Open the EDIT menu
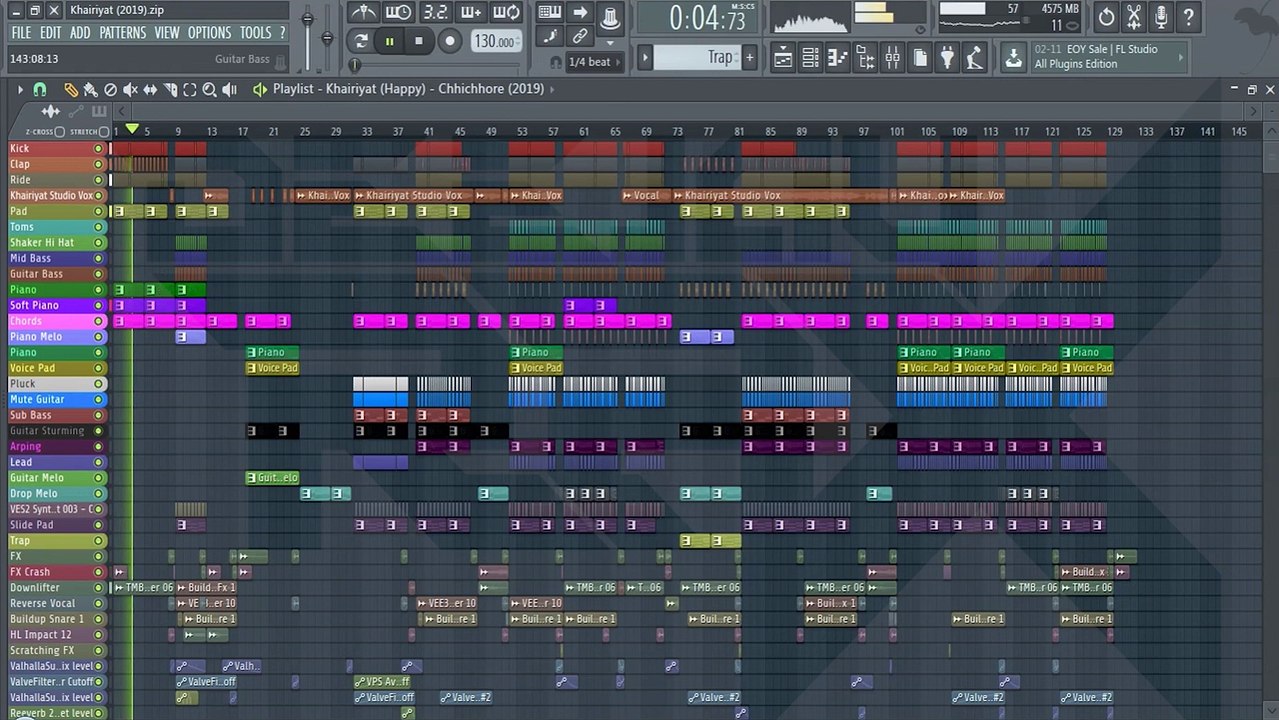Image resolution: width=1279 pixels, height=720 pixels. (x=51, y=33)
